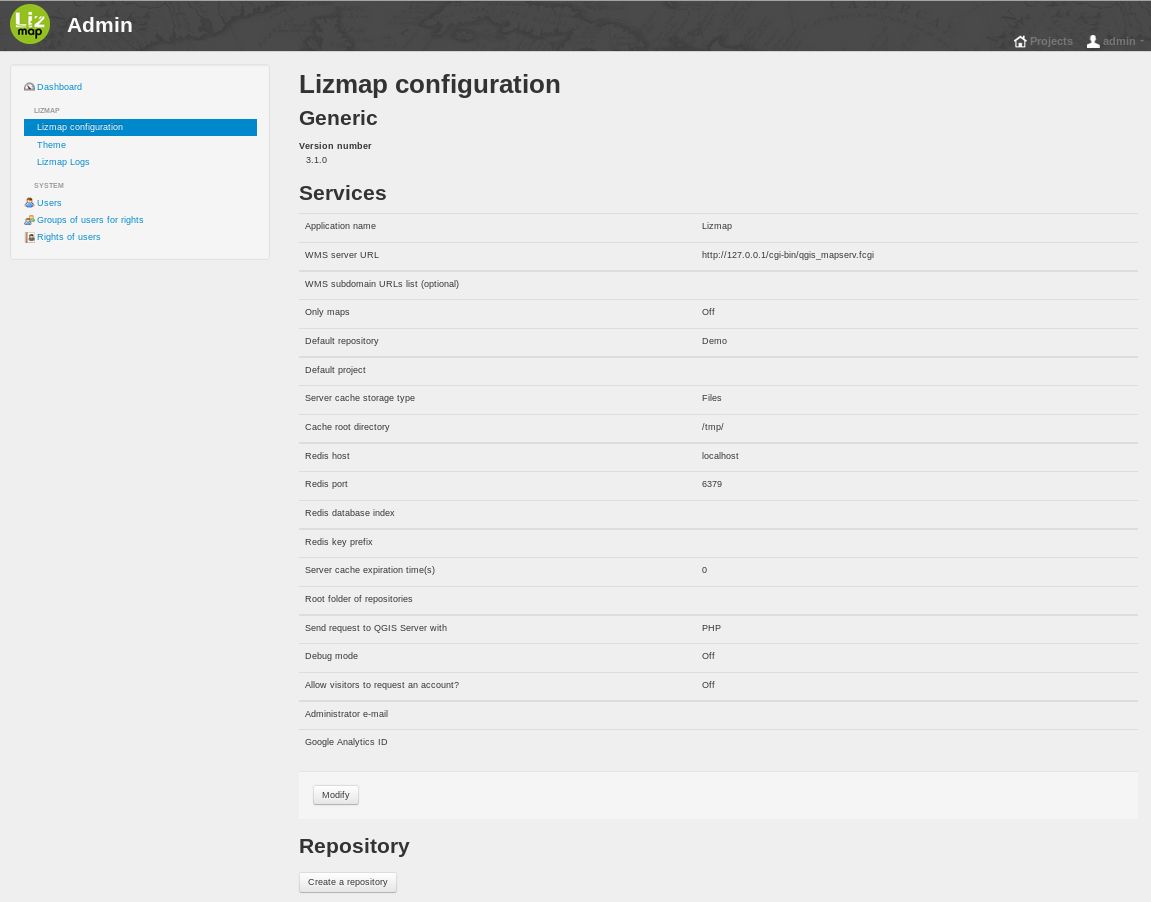Click the Google Analytics ID label
Screen dimensions: 1151x902
coord(346,742)
